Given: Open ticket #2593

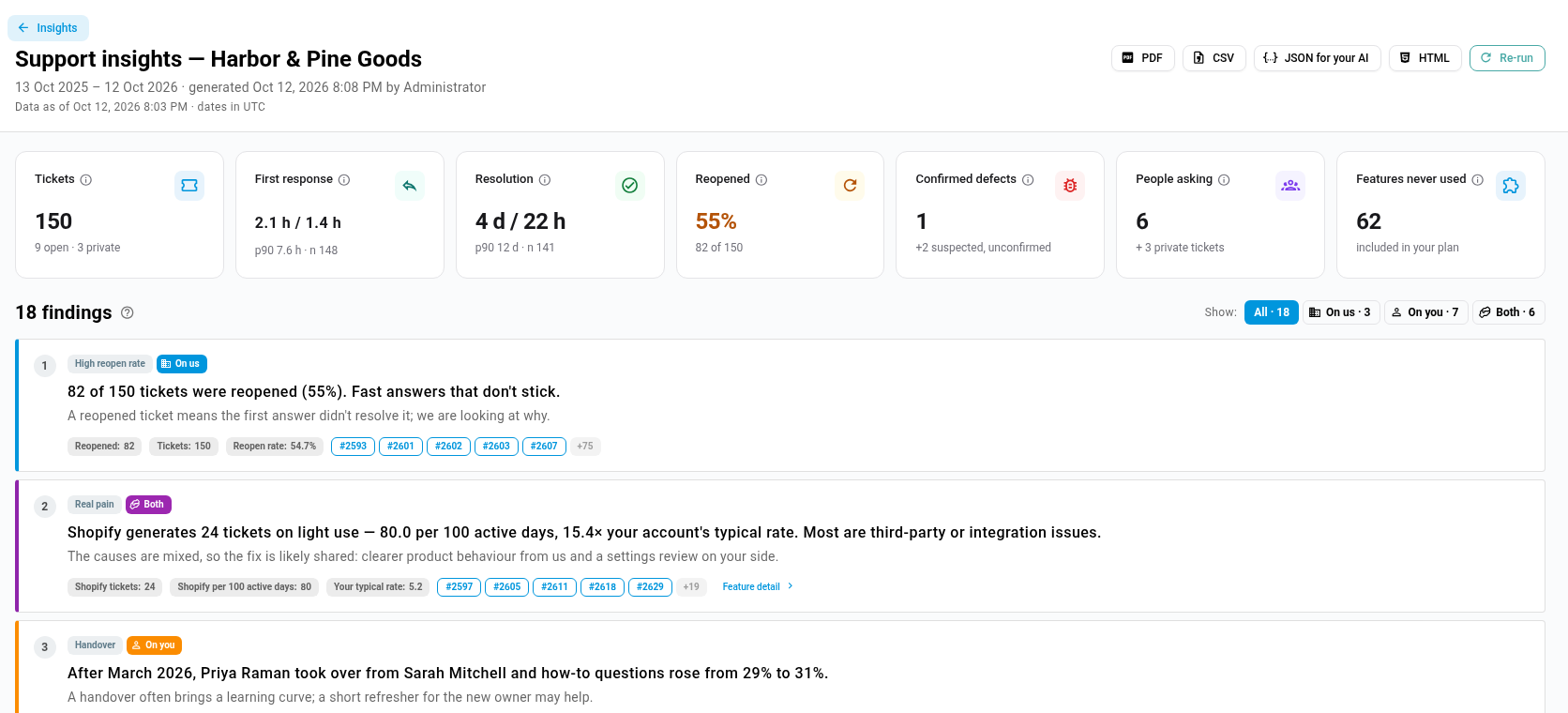Looking at the screenshot, I should pos(354,447).
